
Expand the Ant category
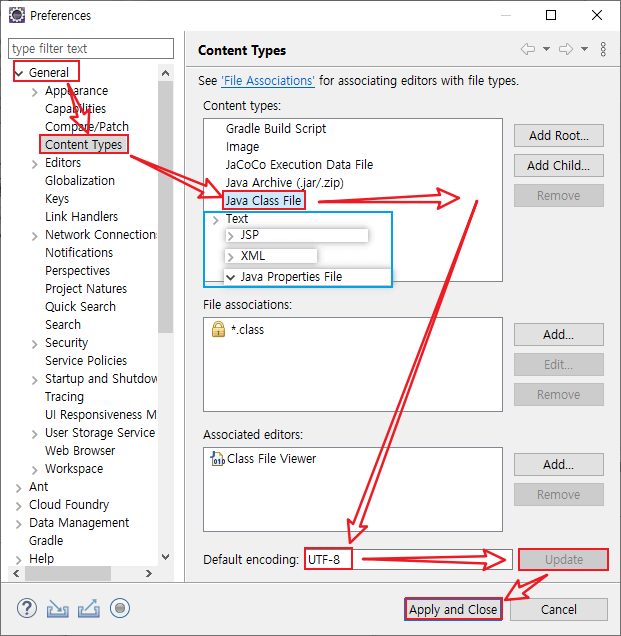[19, 488]
